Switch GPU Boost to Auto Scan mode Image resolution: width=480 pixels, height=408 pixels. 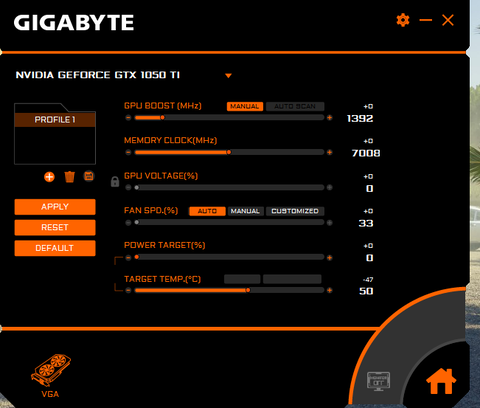point(295,106)
